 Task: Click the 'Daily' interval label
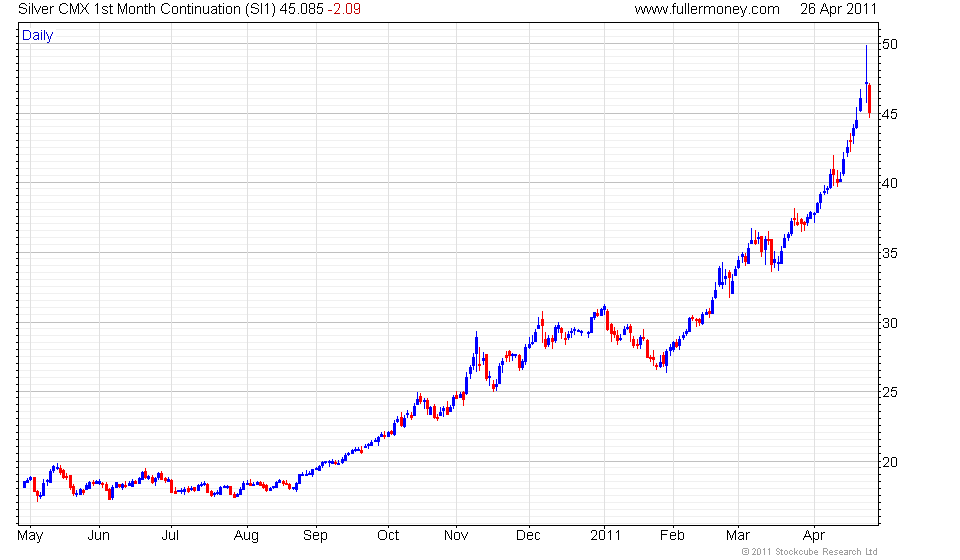click(37, 35)
